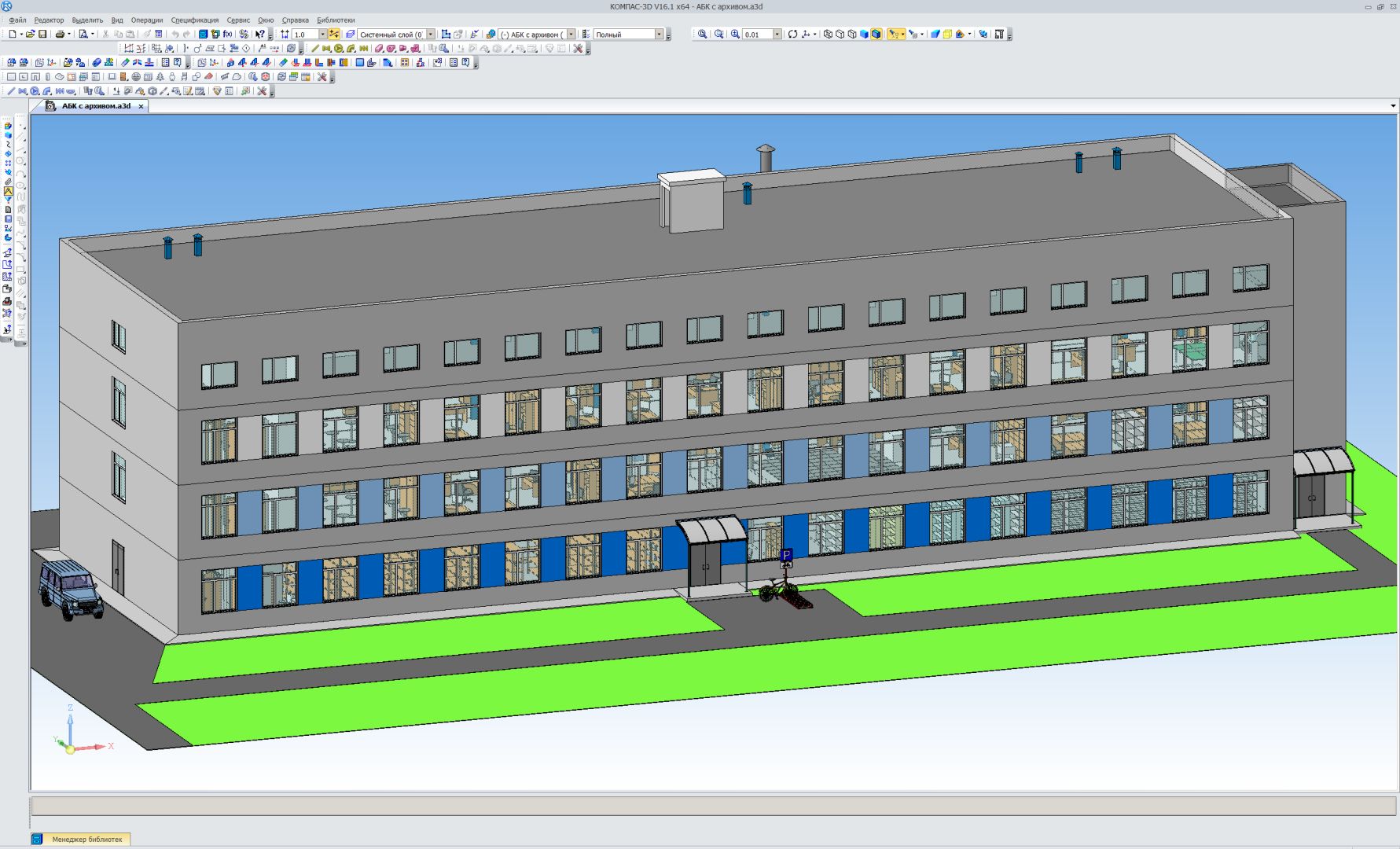Open the Библиотеки menu
The height and width of the screenshot is (849, 1400).
336,20
